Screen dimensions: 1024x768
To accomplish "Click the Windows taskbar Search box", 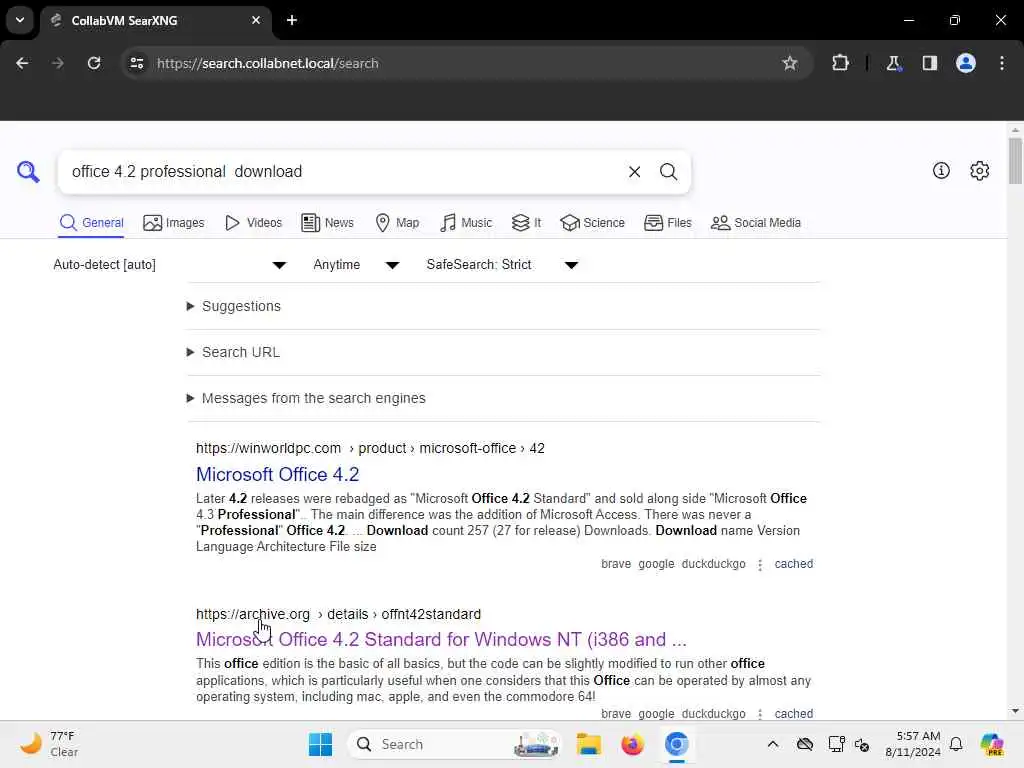I will pos(455,744).
